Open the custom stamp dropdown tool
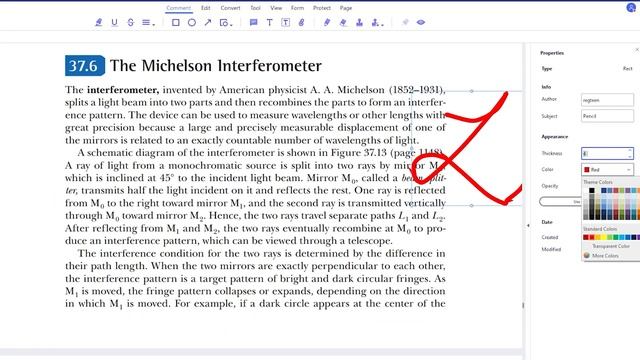Image resolution: width=640 pixels, height=360 pixels. click(377, 22)
